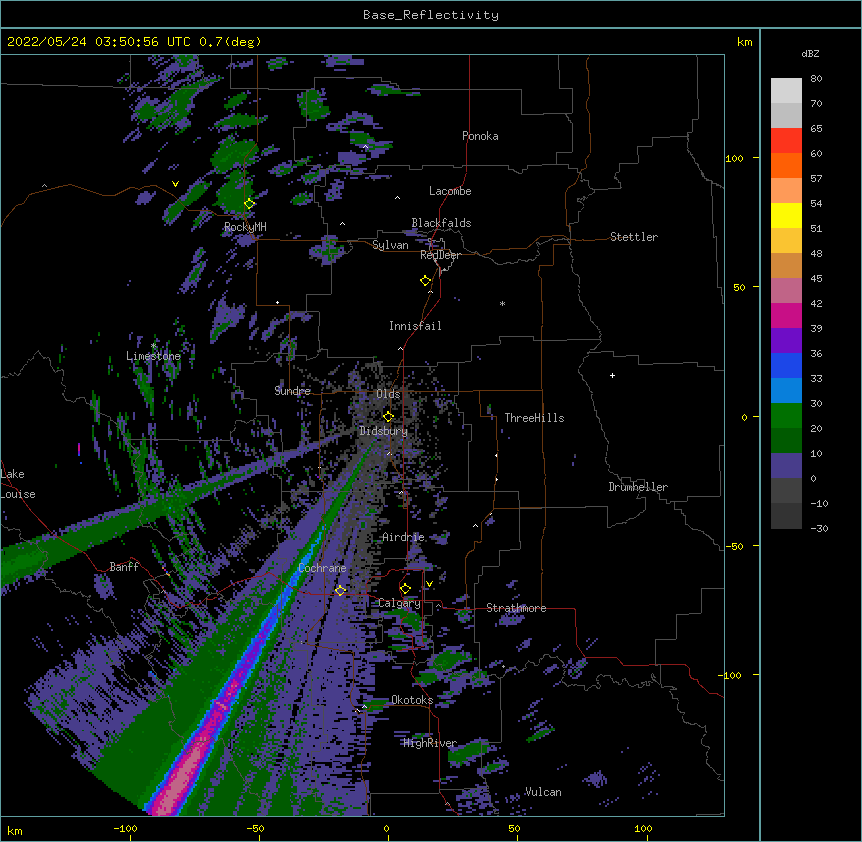Click the yellow V marker northwest of RockyMH

tap(175, 184)
